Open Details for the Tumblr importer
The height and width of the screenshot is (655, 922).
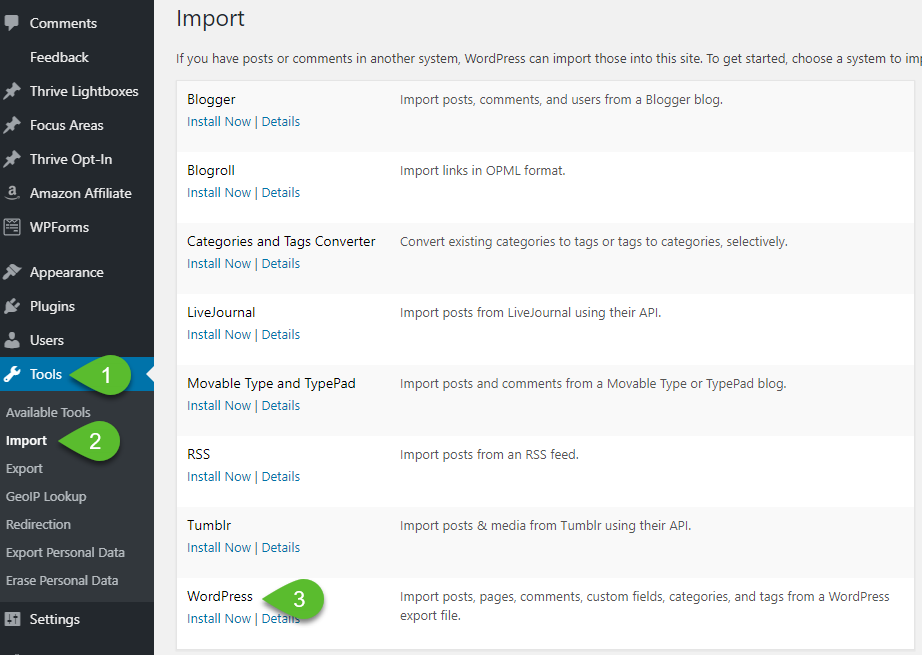pos(281,547)
